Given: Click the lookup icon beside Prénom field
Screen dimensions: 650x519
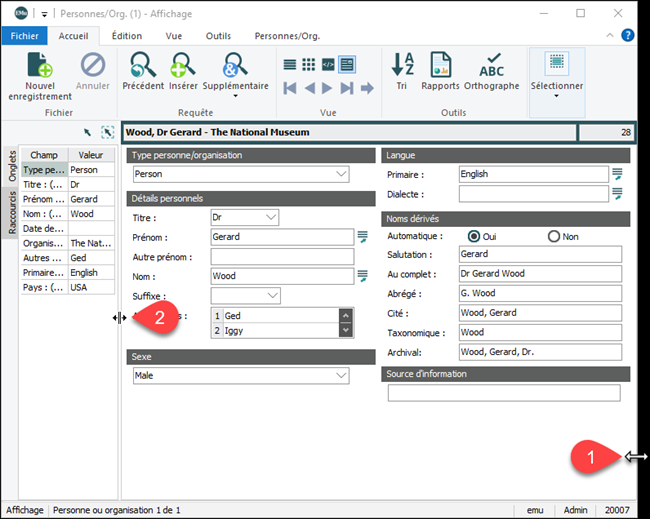Looking at the screenshot, I should coord(364,237).
